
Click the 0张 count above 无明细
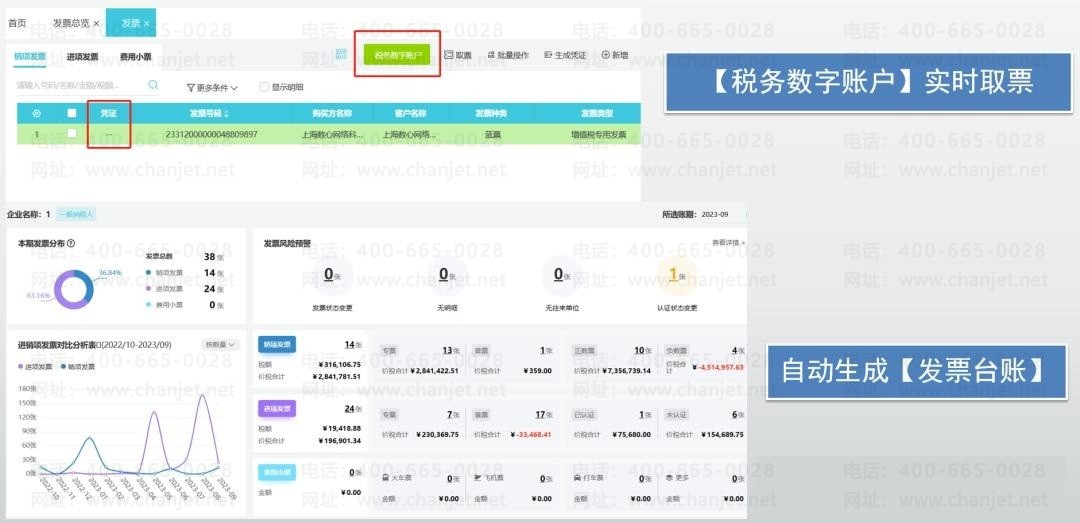tap(447, 275)
